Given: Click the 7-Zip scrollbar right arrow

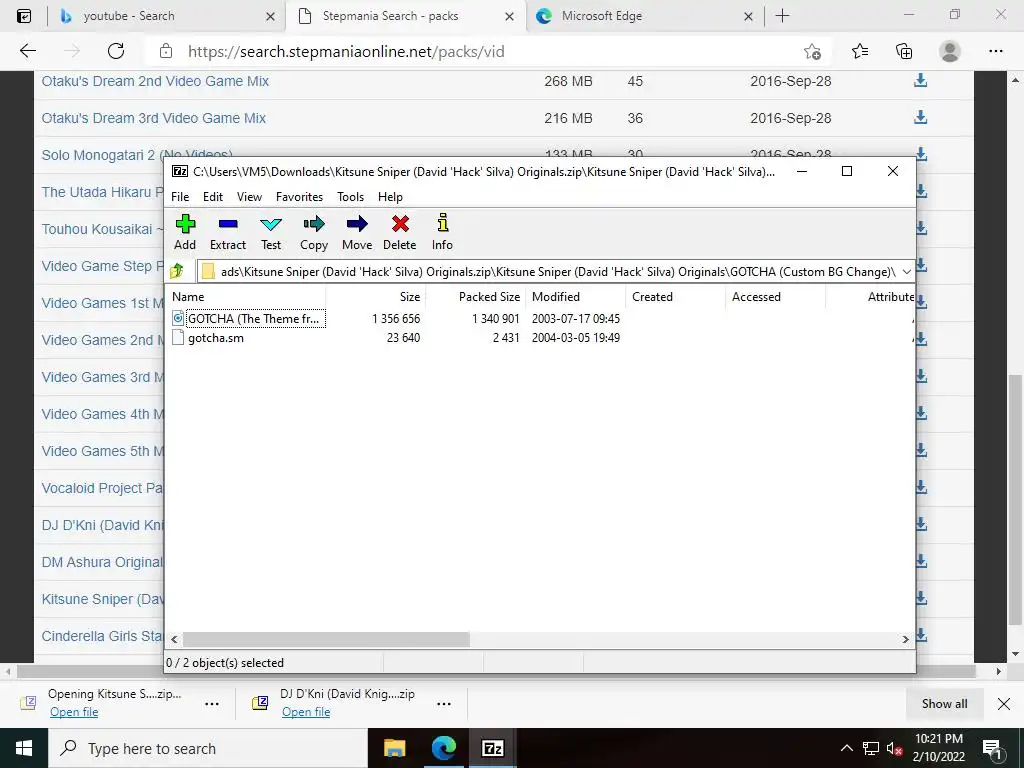Looking at the screenshot, I should coord(906,639).
